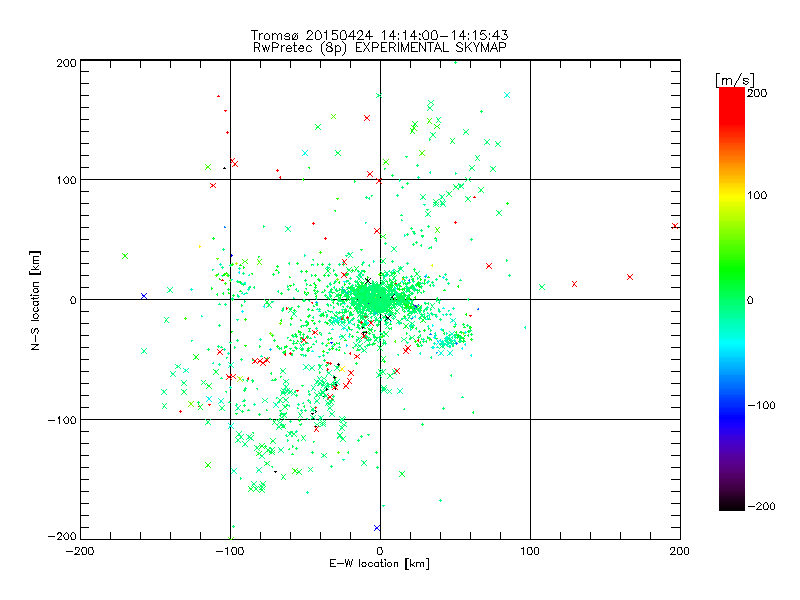Click the '0' tick label on N-S axis
The height and width of the screenshot is (600, 800).
point(73,300)
